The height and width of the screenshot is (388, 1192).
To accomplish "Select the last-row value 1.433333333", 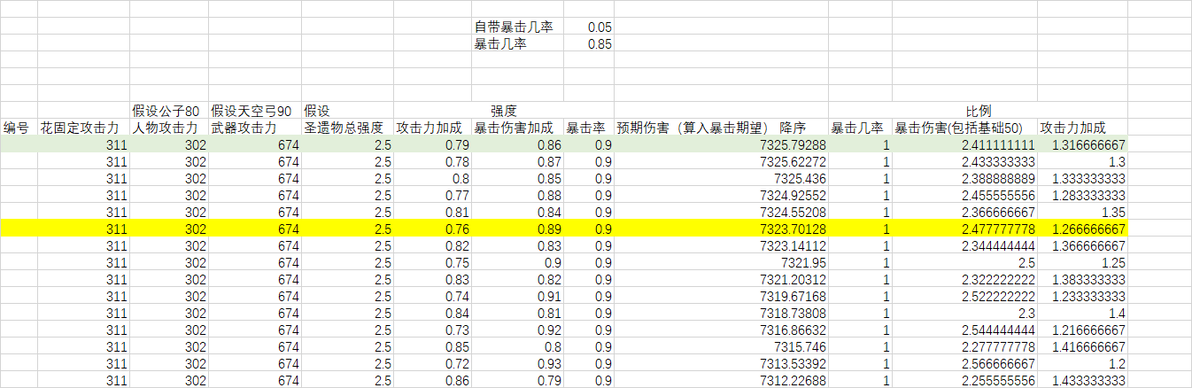I will click(1083, 380).
